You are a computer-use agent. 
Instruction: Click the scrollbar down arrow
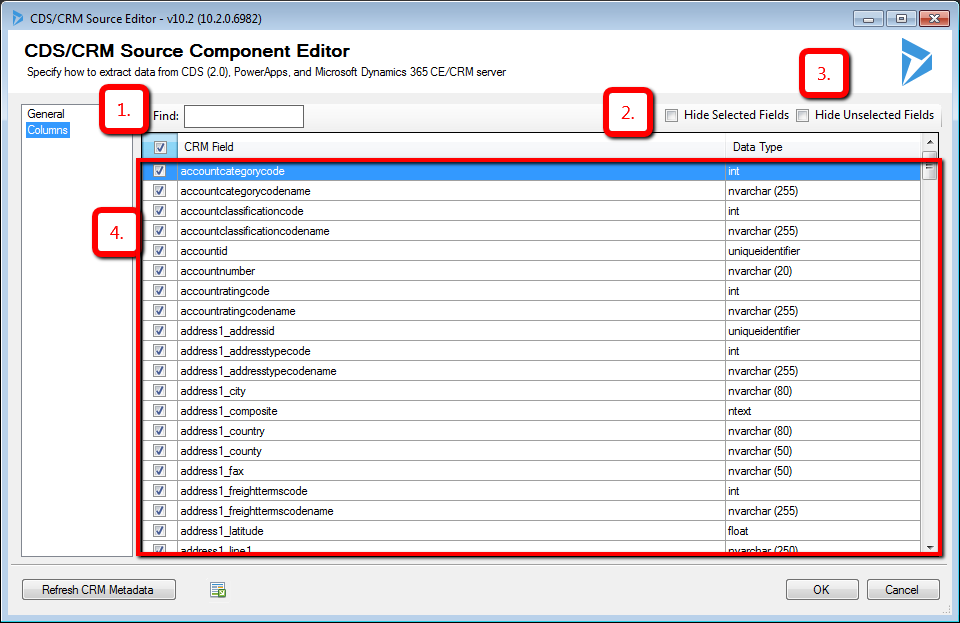pyautogui.click(x=929, y=547)
